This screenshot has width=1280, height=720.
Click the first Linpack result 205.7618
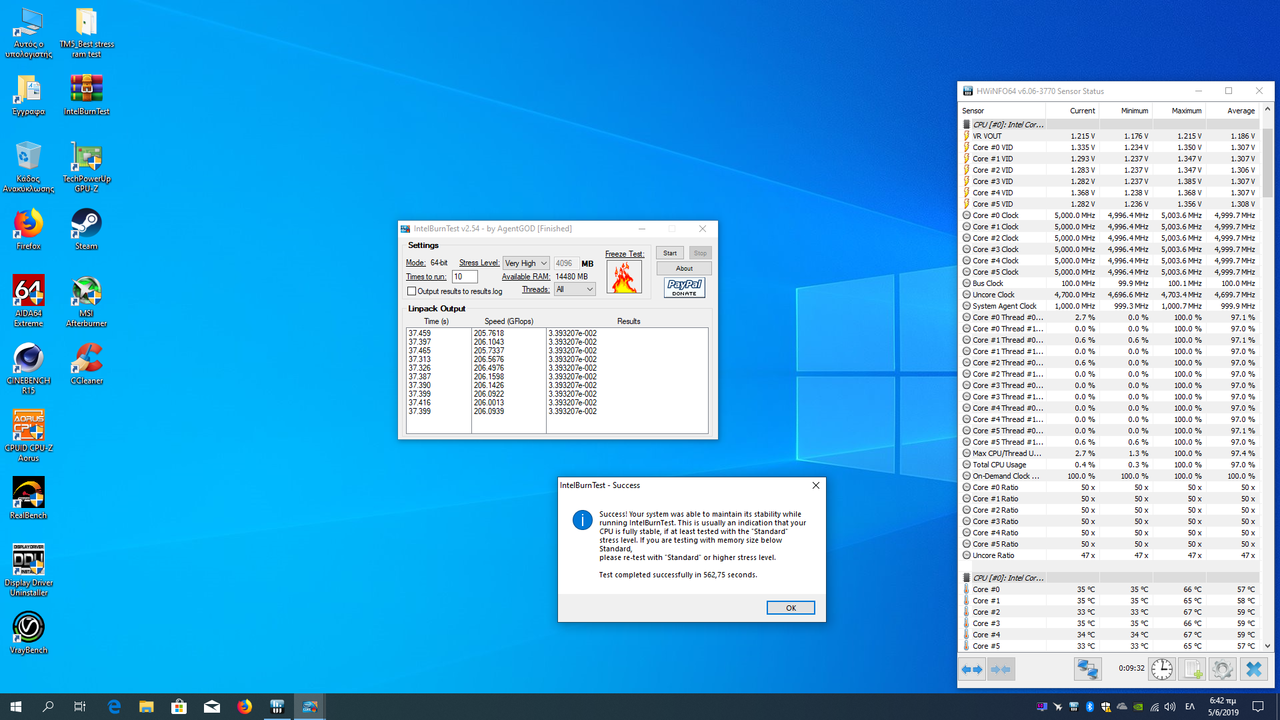tap(489, 333)
